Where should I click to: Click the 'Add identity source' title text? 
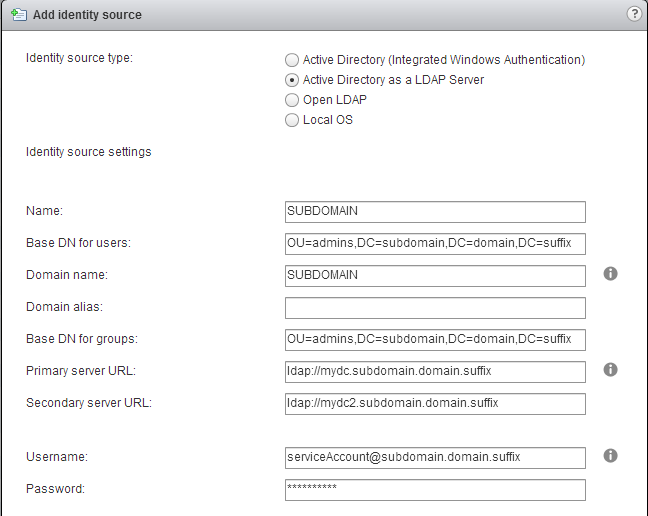87,15
